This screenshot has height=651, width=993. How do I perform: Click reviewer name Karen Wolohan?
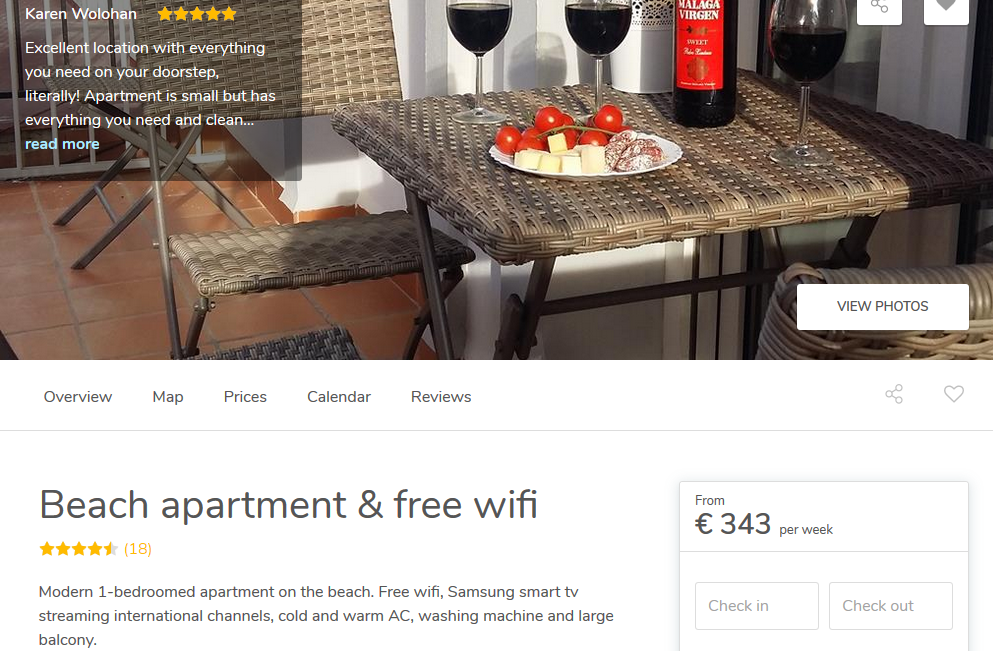[x=81, y=14]
